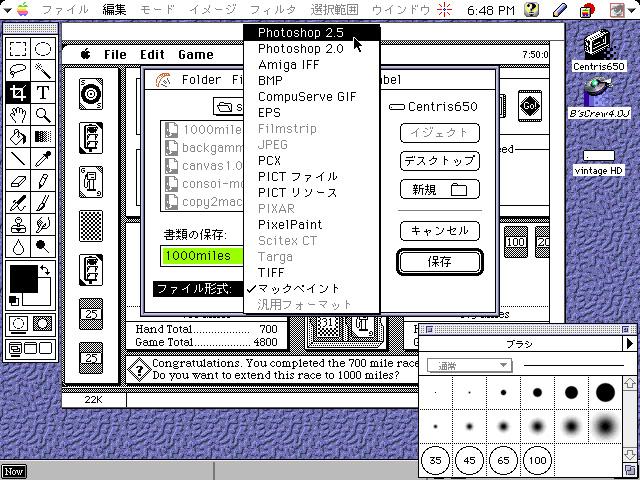The width and height of the screenshot is (640, 480).
Task: Click the pencil input-method icon in menu bar
Action: pyautogui.click(x=562, y=9)
